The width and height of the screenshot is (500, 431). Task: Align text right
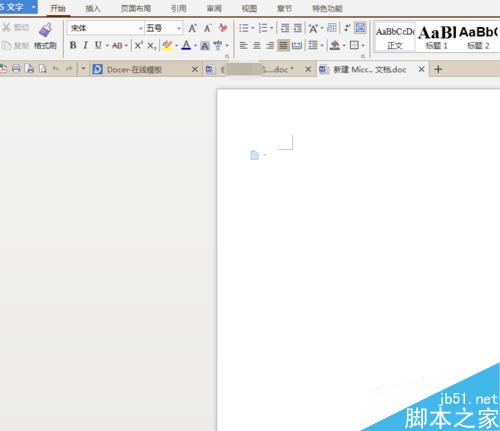coord(270,45)
